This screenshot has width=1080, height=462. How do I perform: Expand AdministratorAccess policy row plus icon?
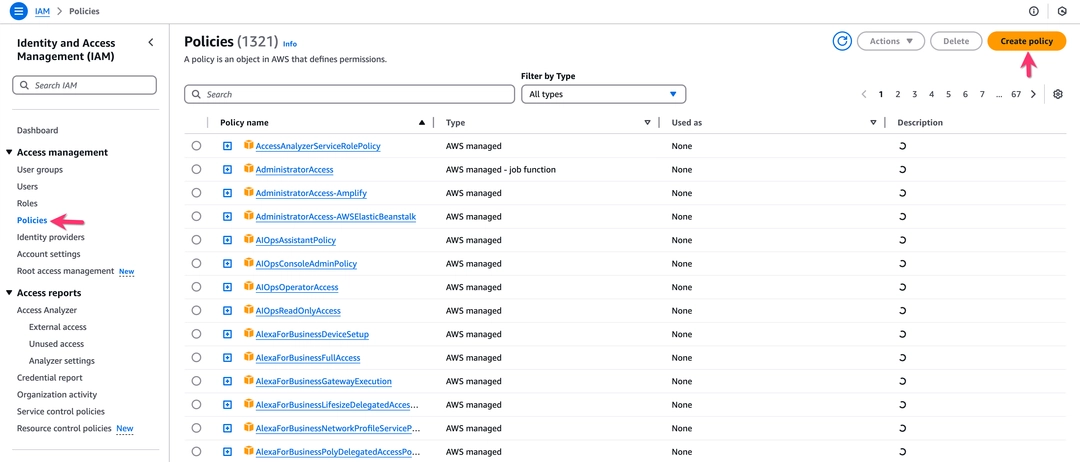pos(227,169)
